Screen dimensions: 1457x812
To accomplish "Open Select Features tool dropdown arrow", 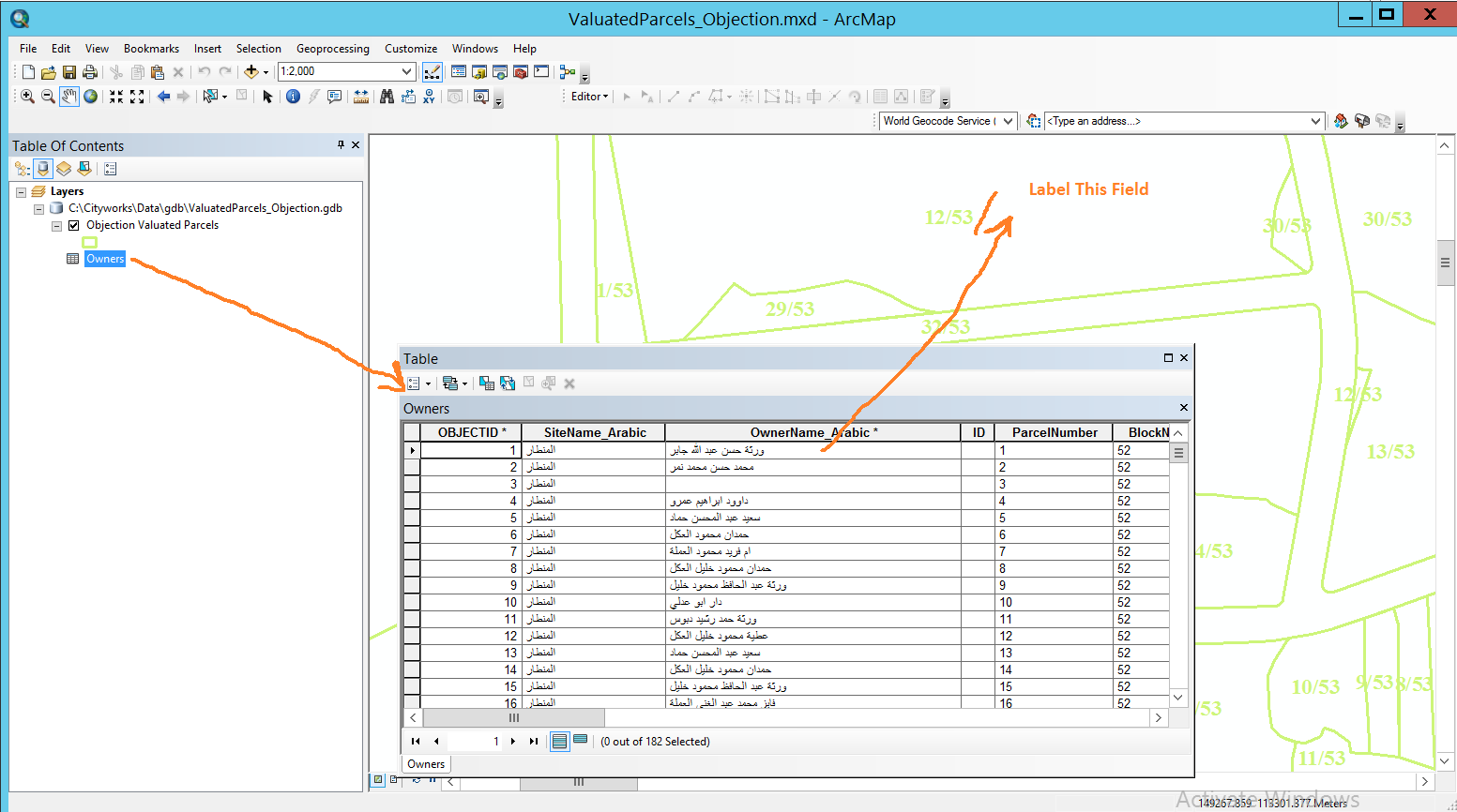I will pyautogui.click(x=224, y=97).
